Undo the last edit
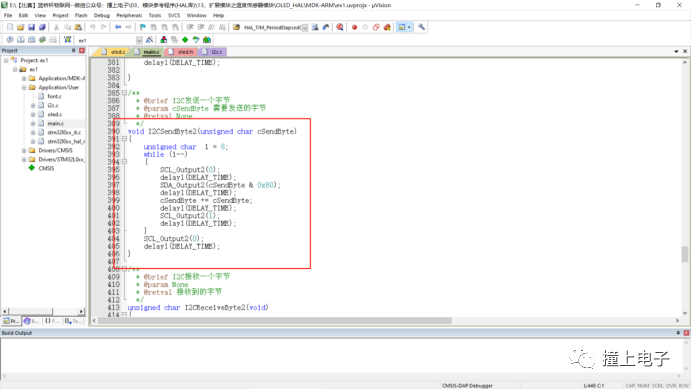 (x=93, y=27)
